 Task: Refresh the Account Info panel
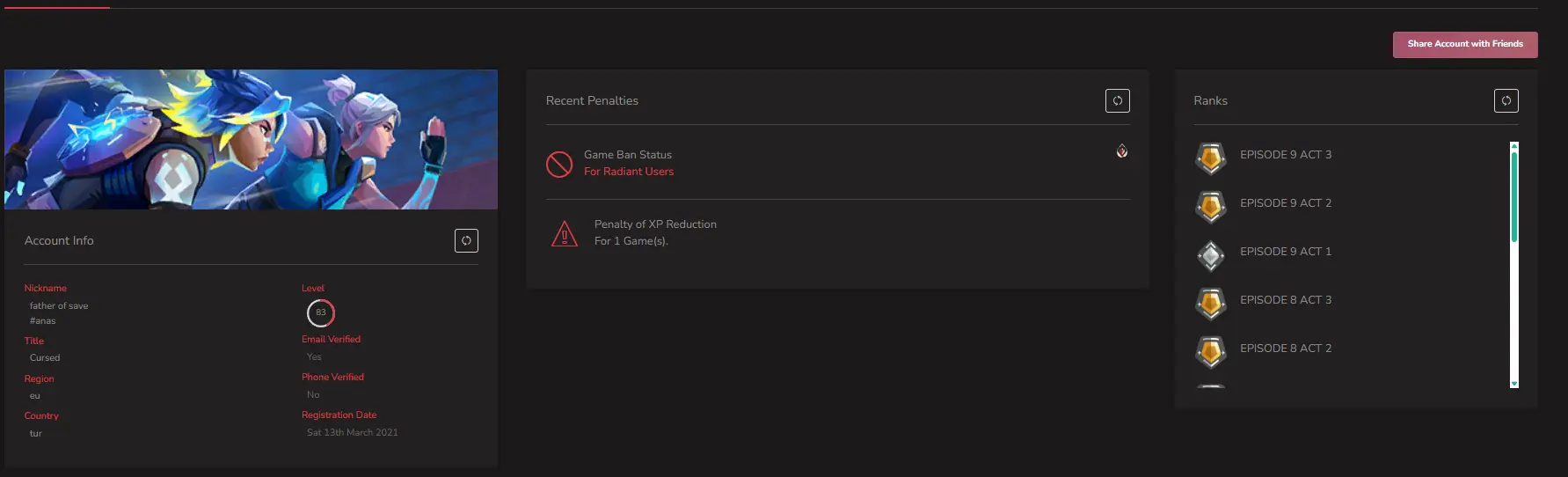466,240
